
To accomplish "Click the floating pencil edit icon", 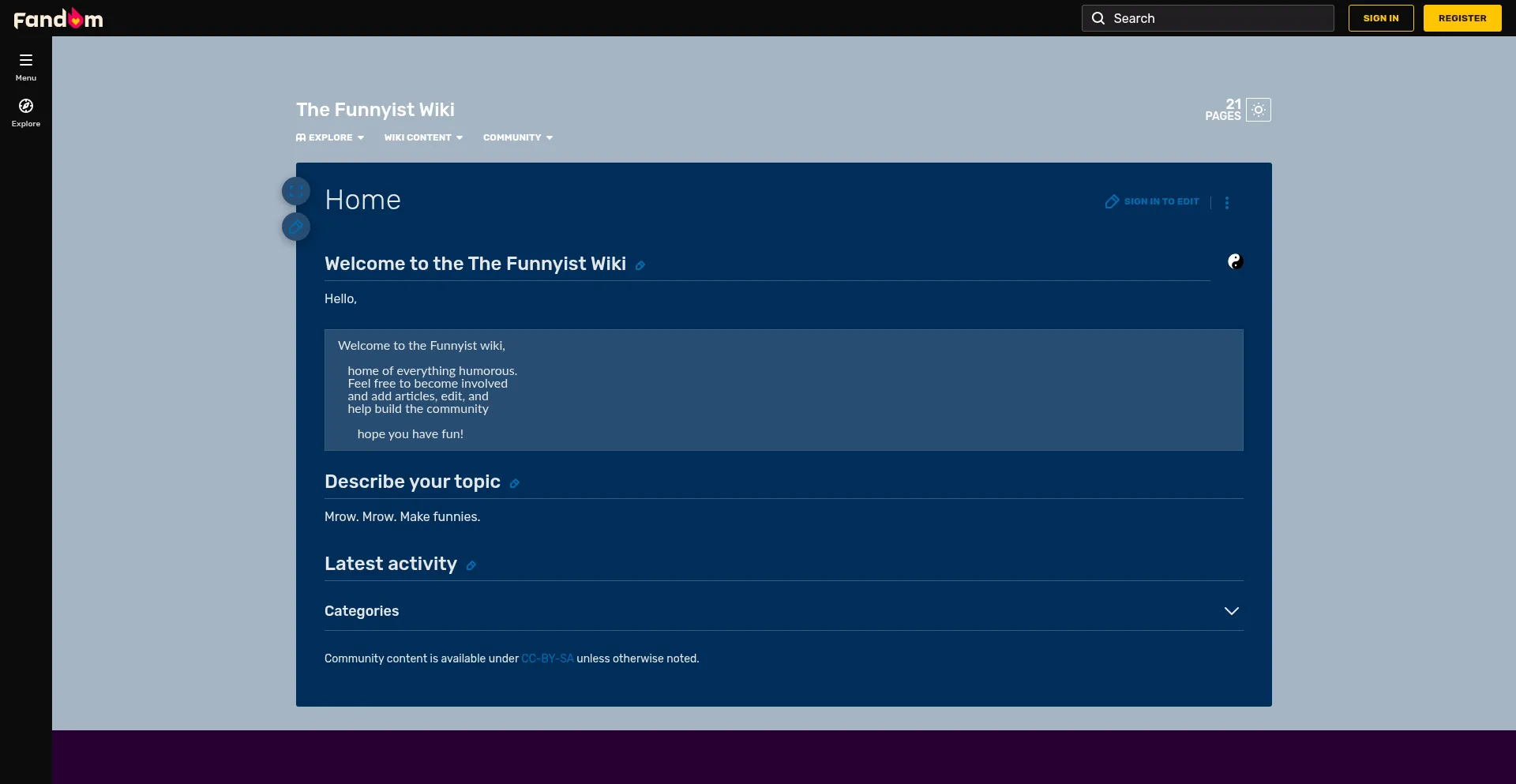I will [296, 227].
